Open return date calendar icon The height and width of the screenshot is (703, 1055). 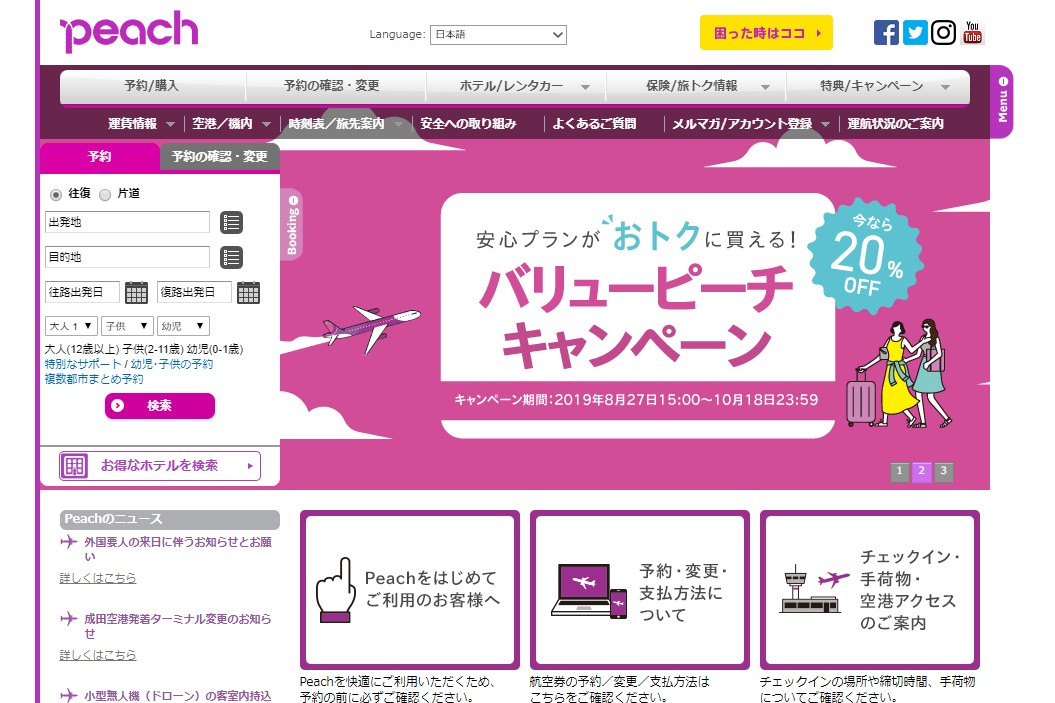click(x=248, y=293)
